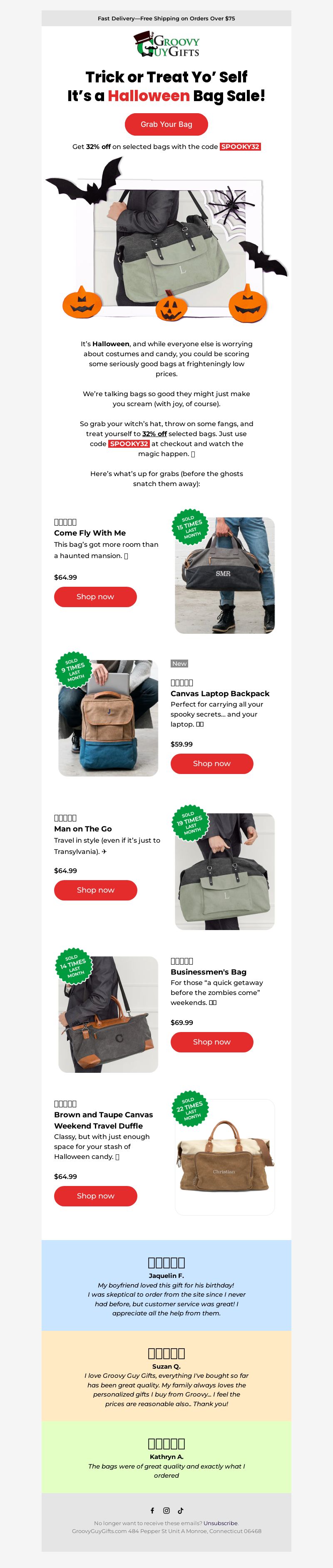333x1568 pixels.
Task: Open the Instagram icon in footer
Action: [166, 1510]
